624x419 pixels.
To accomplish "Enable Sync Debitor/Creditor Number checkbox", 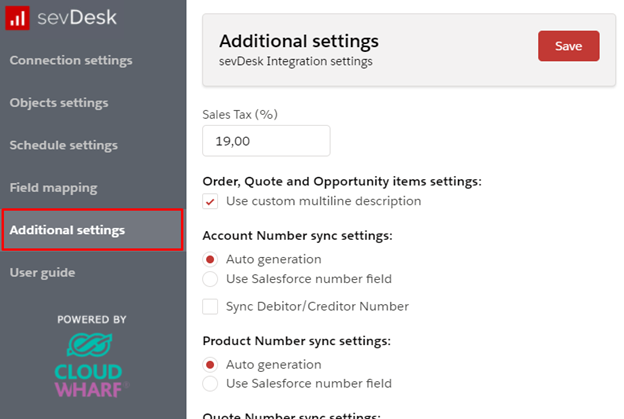I will click(x=210, y=306).
